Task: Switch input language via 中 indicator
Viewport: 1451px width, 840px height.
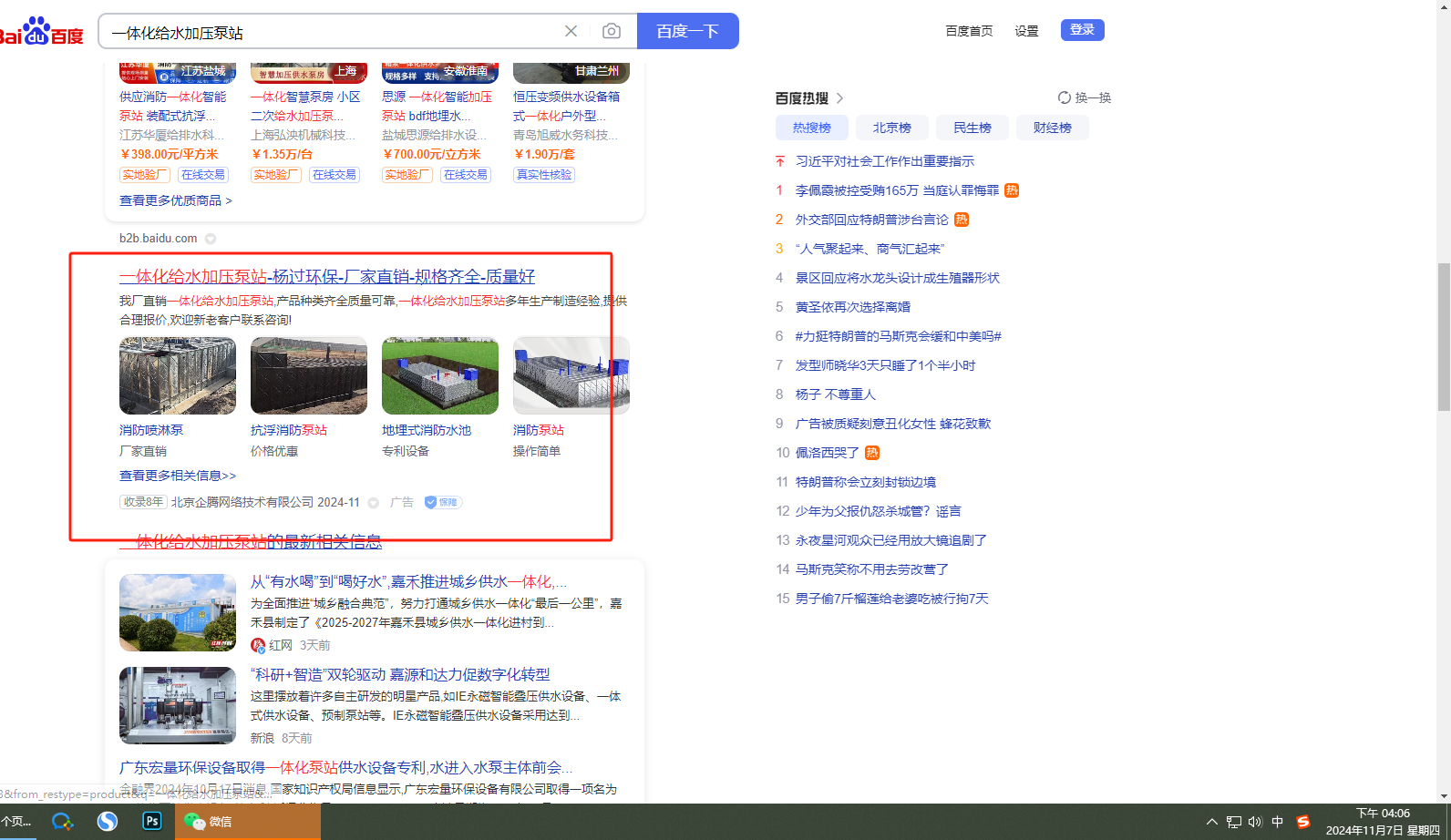Action: click(1278, 822)
